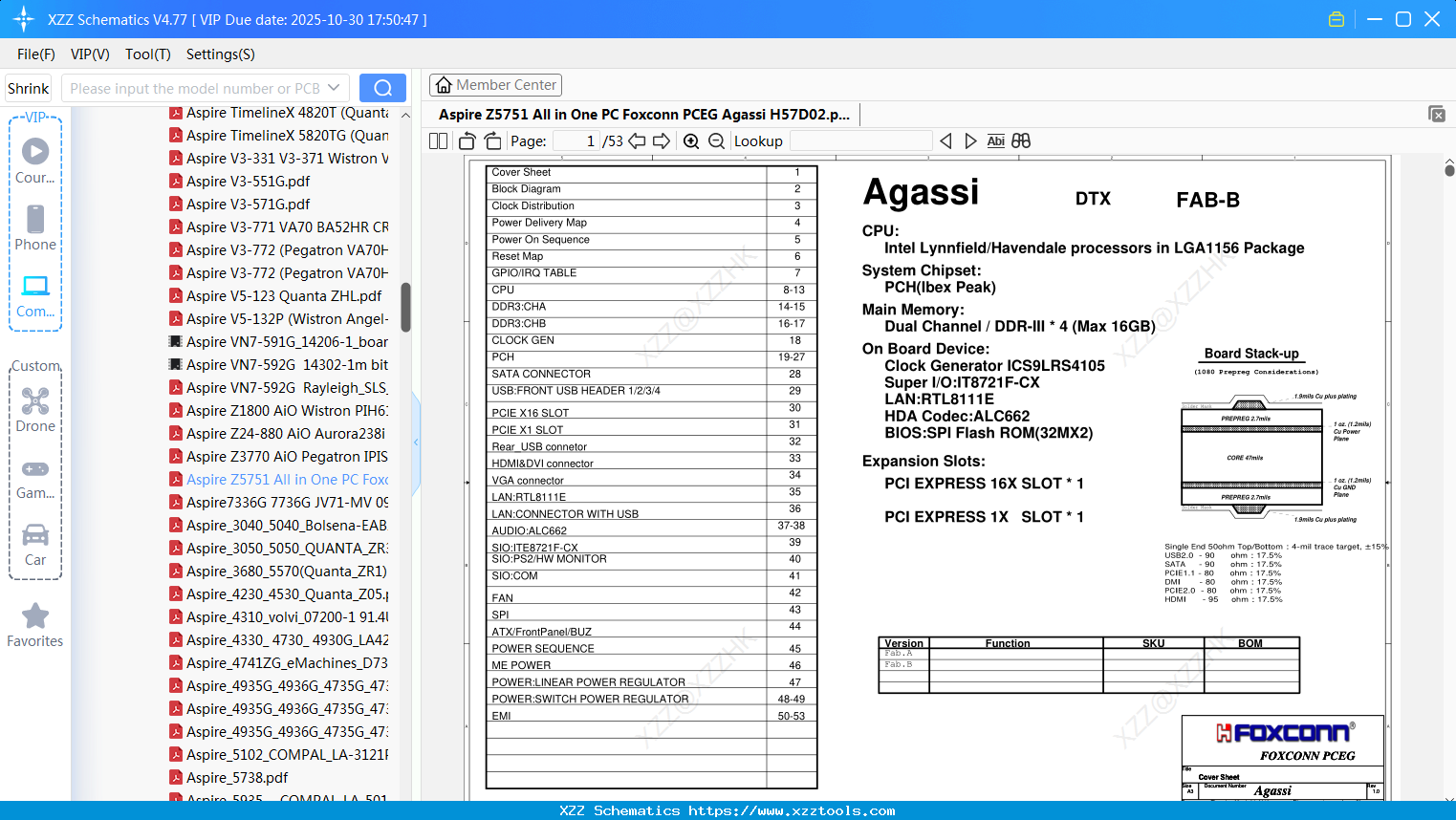This screenshot has height=820, width=1456.
Task: Zoom out of the schematic
Action: pyautogui.click(x=716, y=141)
